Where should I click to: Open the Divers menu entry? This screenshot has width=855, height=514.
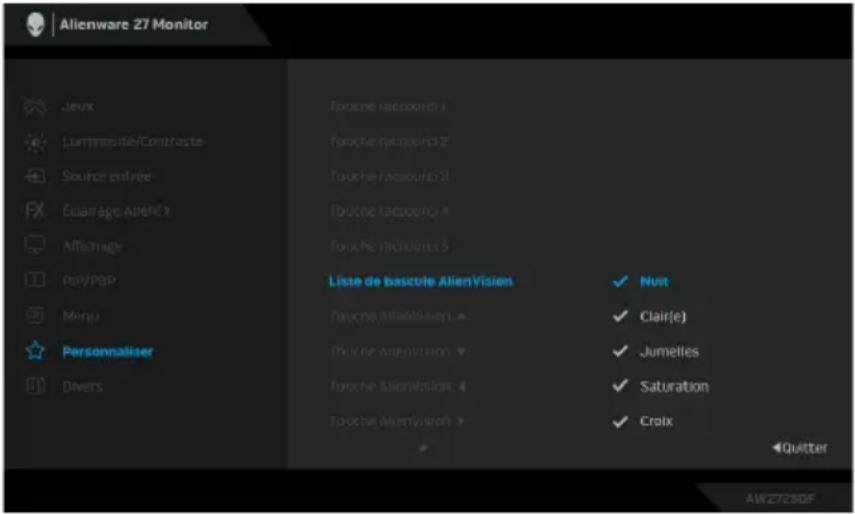[82, 386]
